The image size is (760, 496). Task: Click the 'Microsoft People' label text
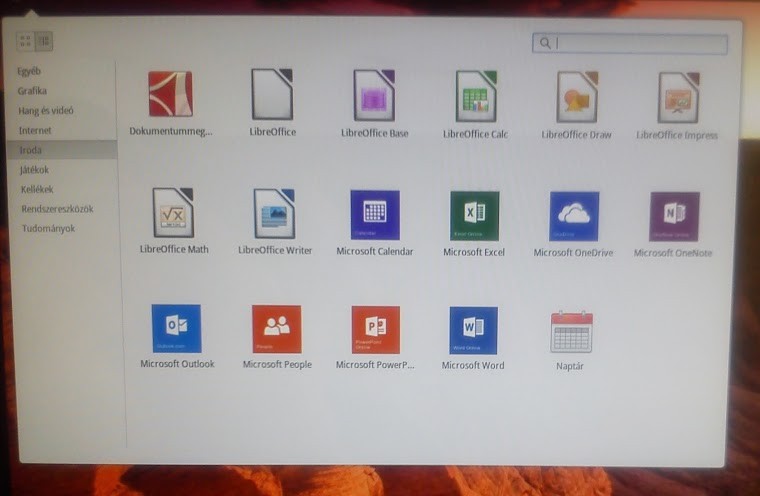click(277, 364)
